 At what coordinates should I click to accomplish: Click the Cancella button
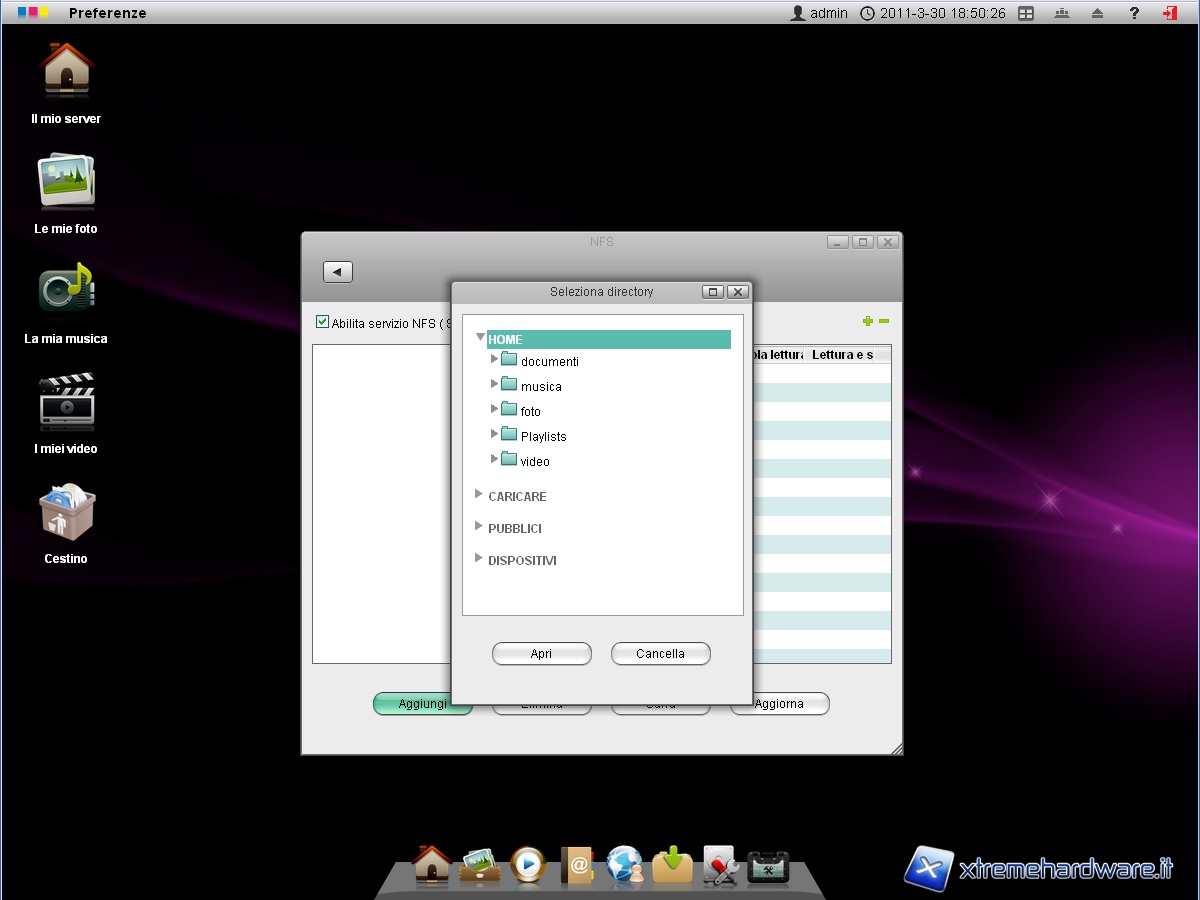pyautogui.click(x=660, y=654)
